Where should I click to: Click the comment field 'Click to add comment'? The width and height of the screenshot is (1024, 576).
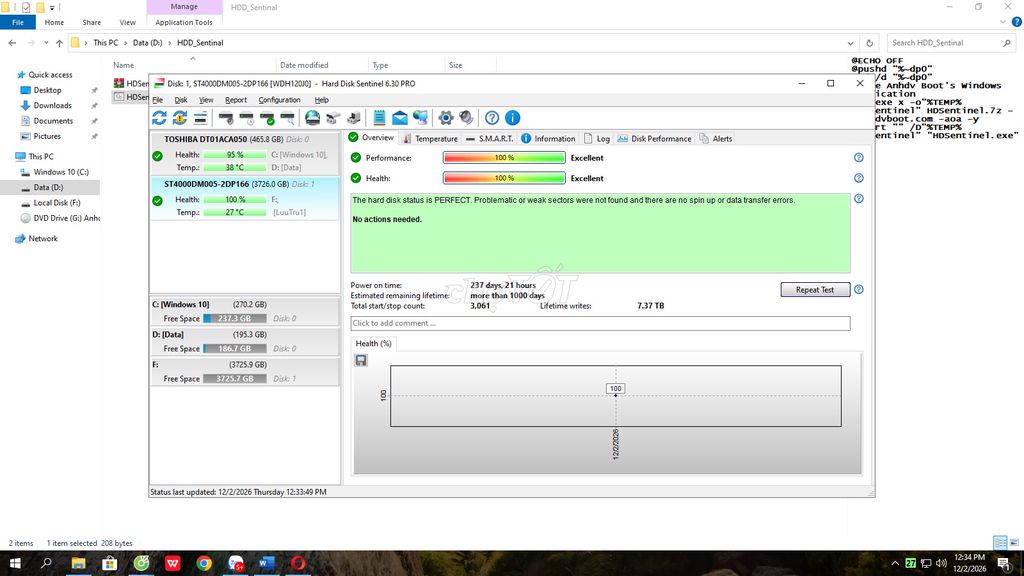(600, 323)
